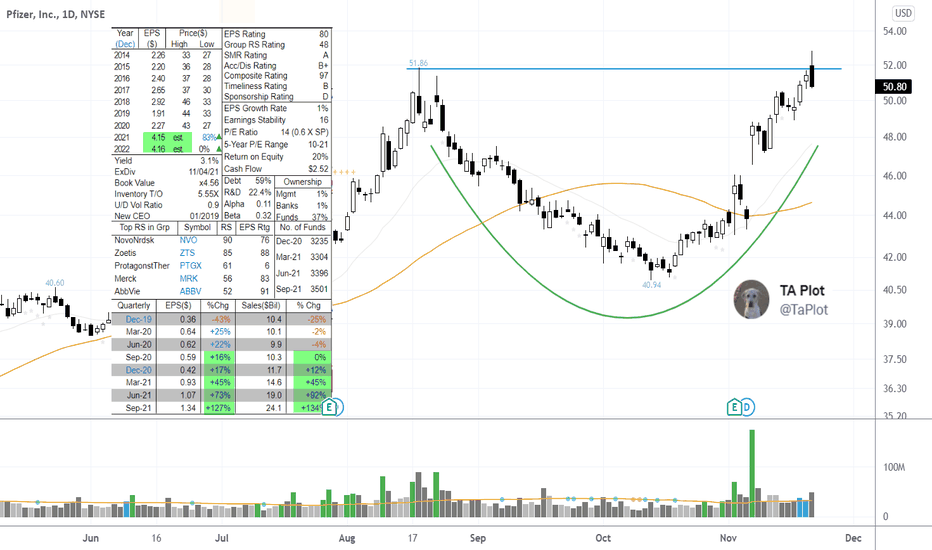Open the MRK symbol link
Screen dimensions: 932x550
pyautogui.click(x=188, y=278)
